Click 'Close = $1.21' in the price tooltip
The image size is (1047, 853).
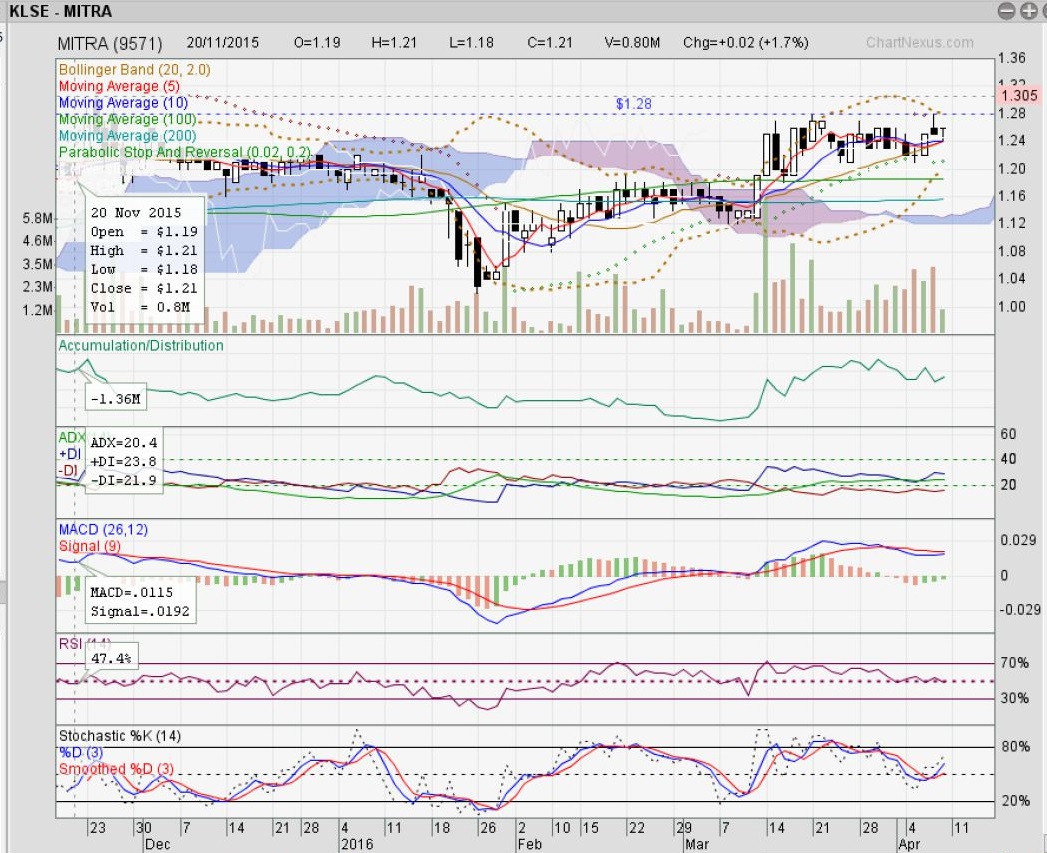[144, 289]
